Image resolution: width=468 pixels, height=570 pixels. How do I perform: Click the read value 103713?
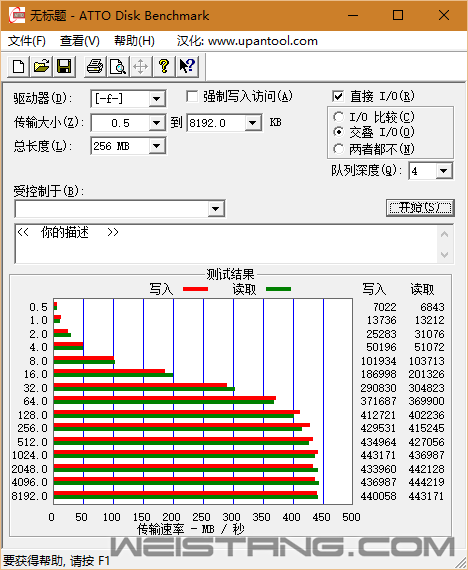[427, 361]
